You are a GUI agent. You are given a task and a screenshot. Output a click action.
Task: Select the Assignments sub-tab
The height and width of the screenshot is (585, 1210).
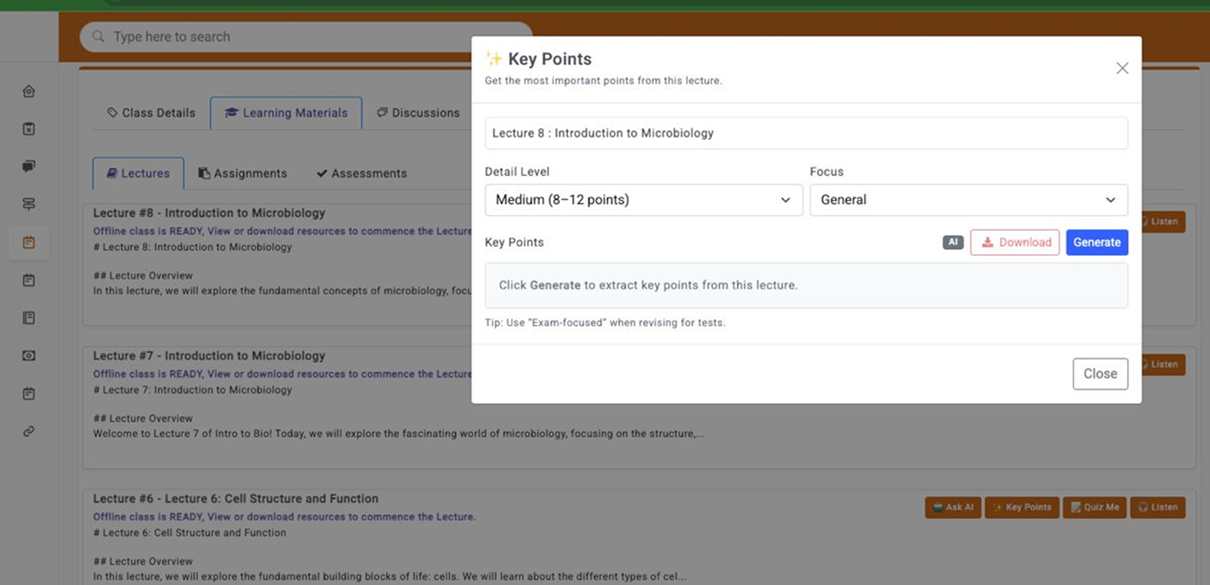242,173
